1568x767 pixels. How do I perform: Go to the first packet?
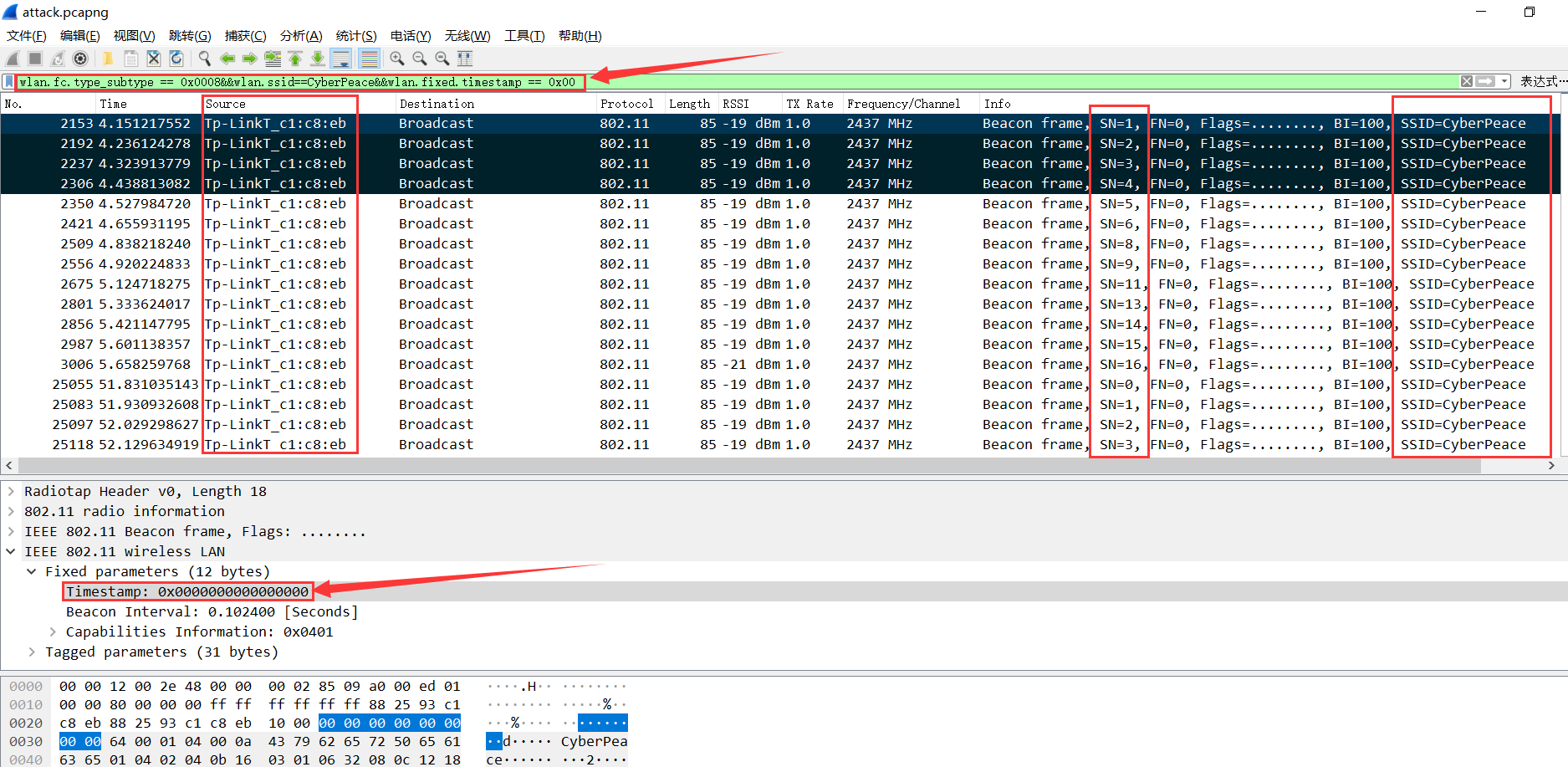pos(295,59)
